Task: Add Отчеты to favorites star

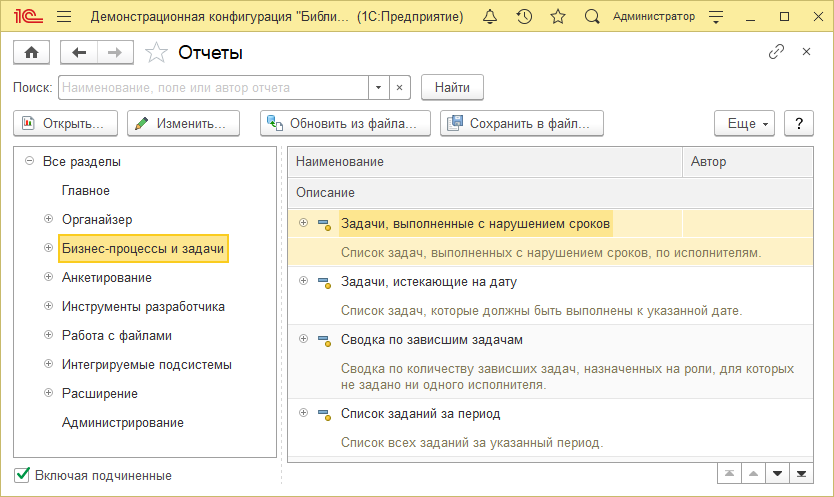Action: (x=156, y=53)
